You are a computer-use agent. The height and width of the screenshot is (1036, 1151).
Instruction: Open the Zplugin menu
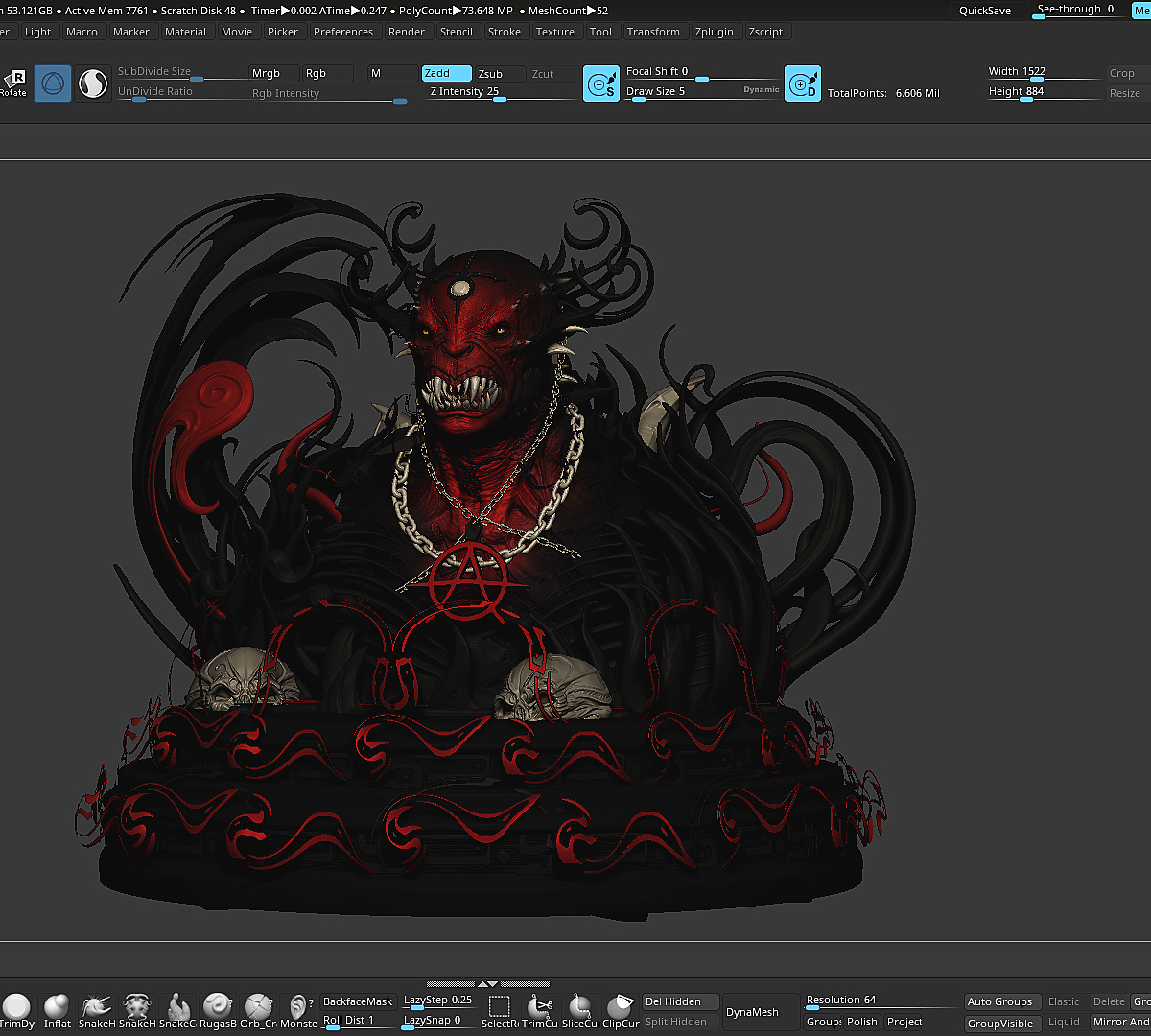pyautogui.click(x=714, y=32)
